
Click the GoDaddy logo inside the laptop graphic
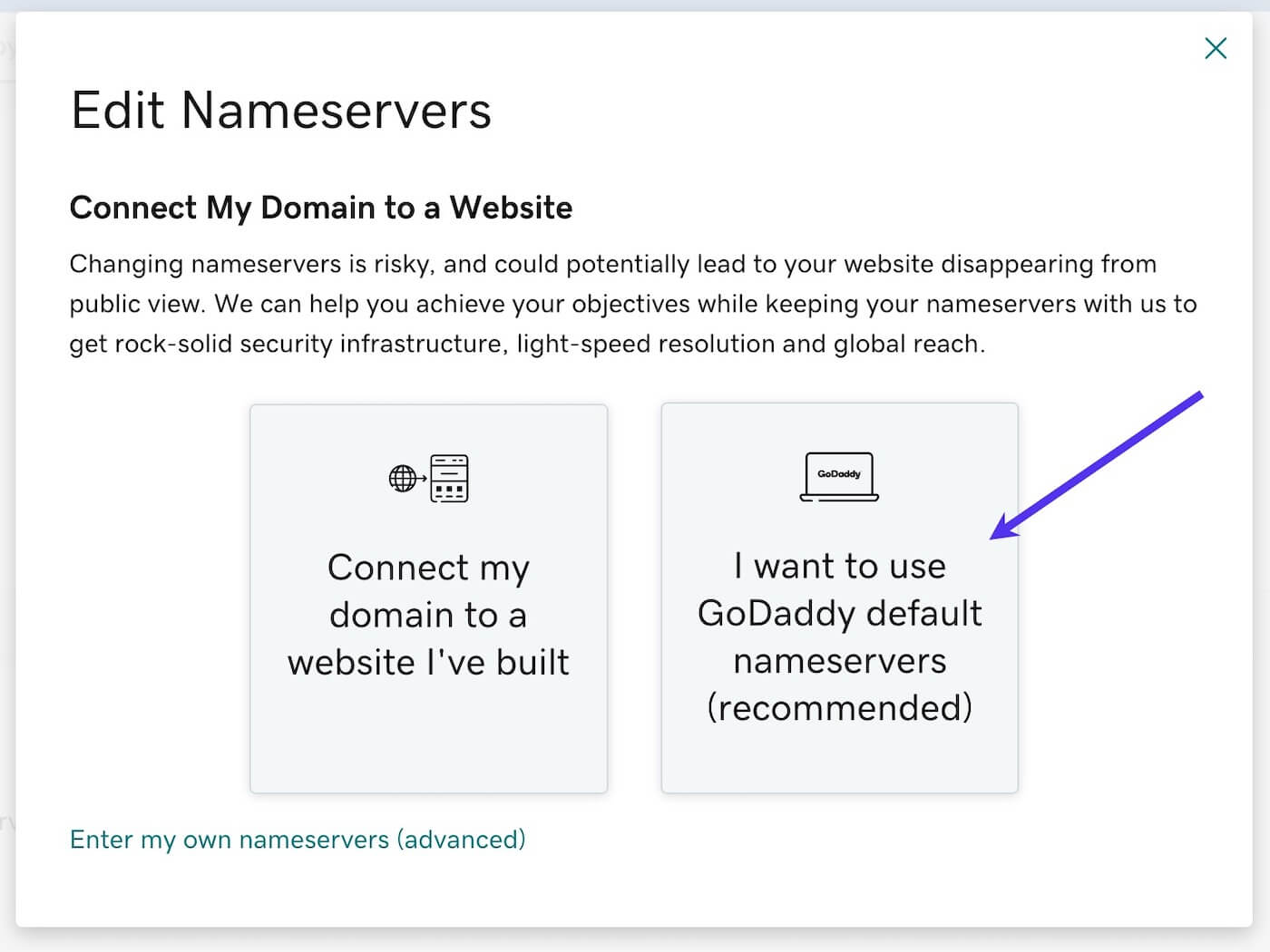coord(839,471)
